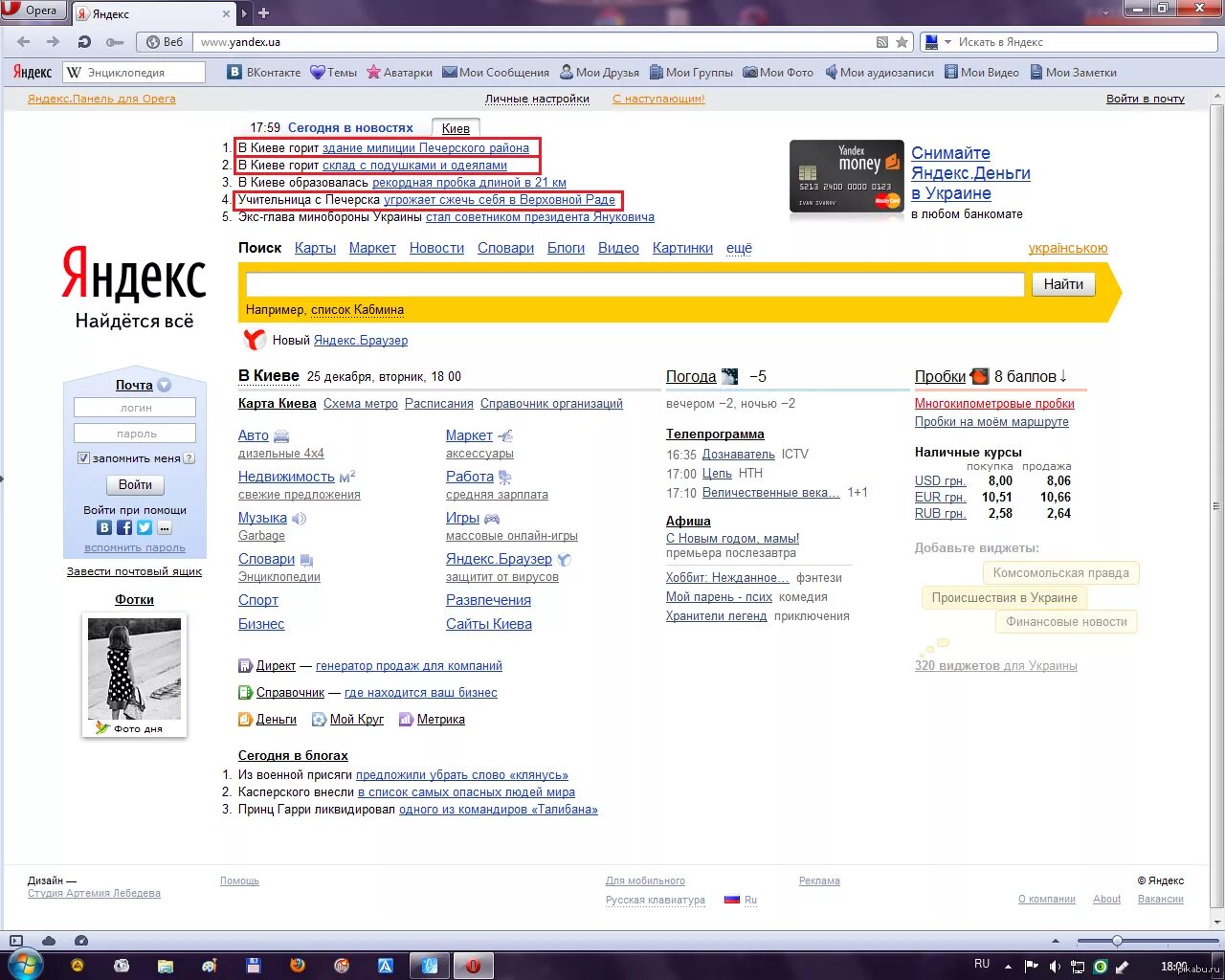The image size is (1225, 980).
Task: Select the Новости search category
Action: [x=436, y=248]
